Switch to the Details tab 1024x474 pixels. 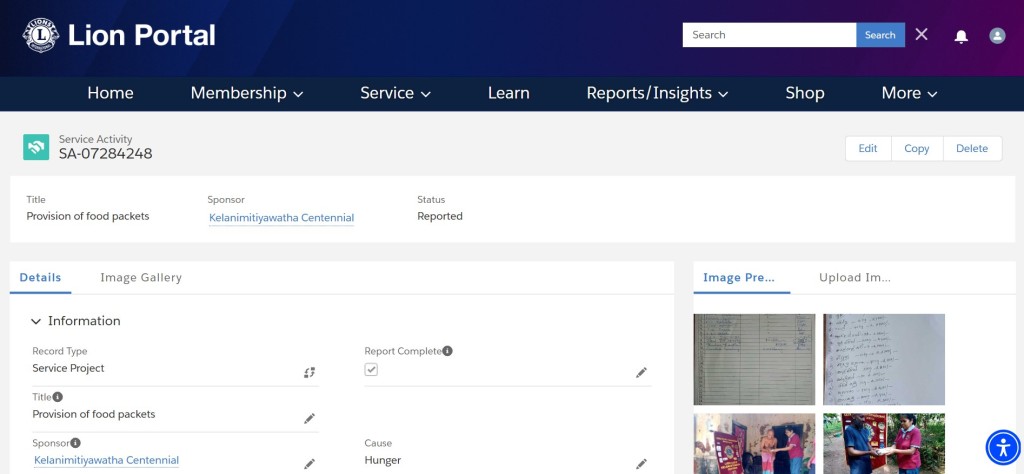[x=40, y=277]
